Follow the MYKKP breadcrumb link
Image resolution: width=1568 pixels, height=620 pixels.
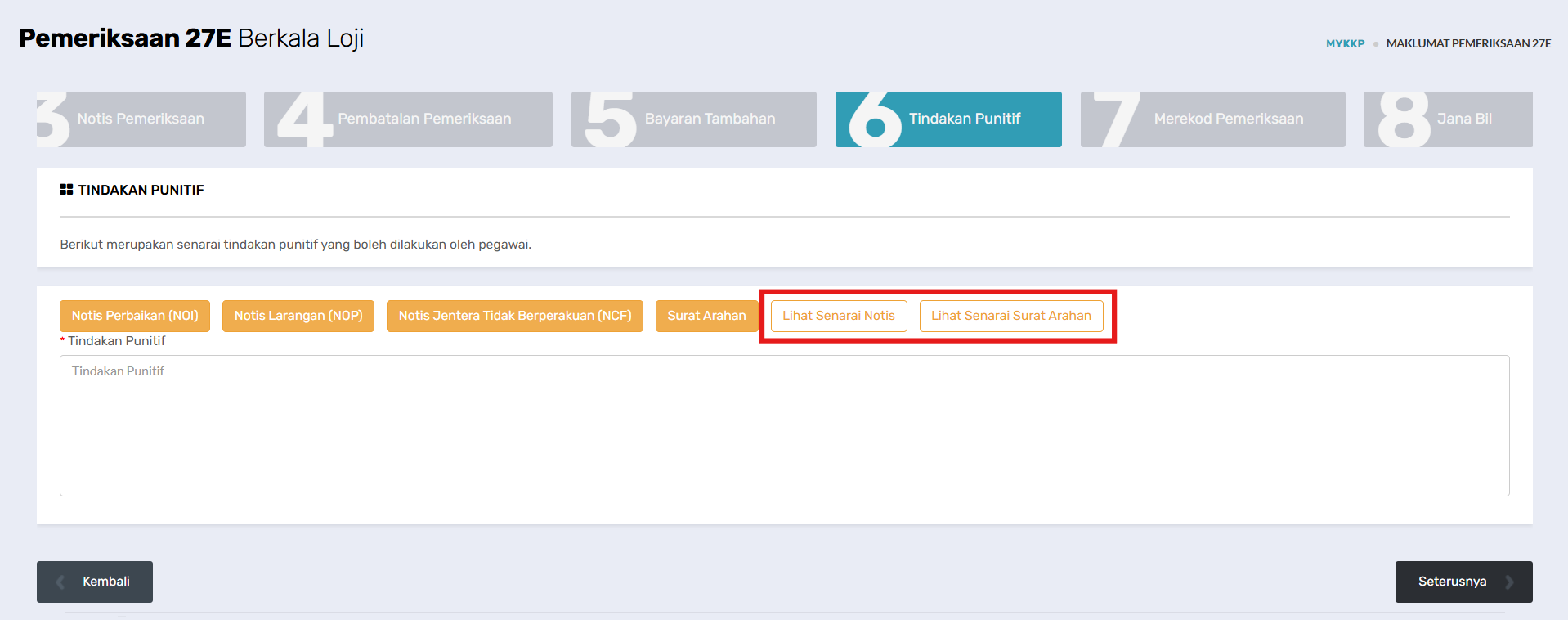[x=1346, y=43]
